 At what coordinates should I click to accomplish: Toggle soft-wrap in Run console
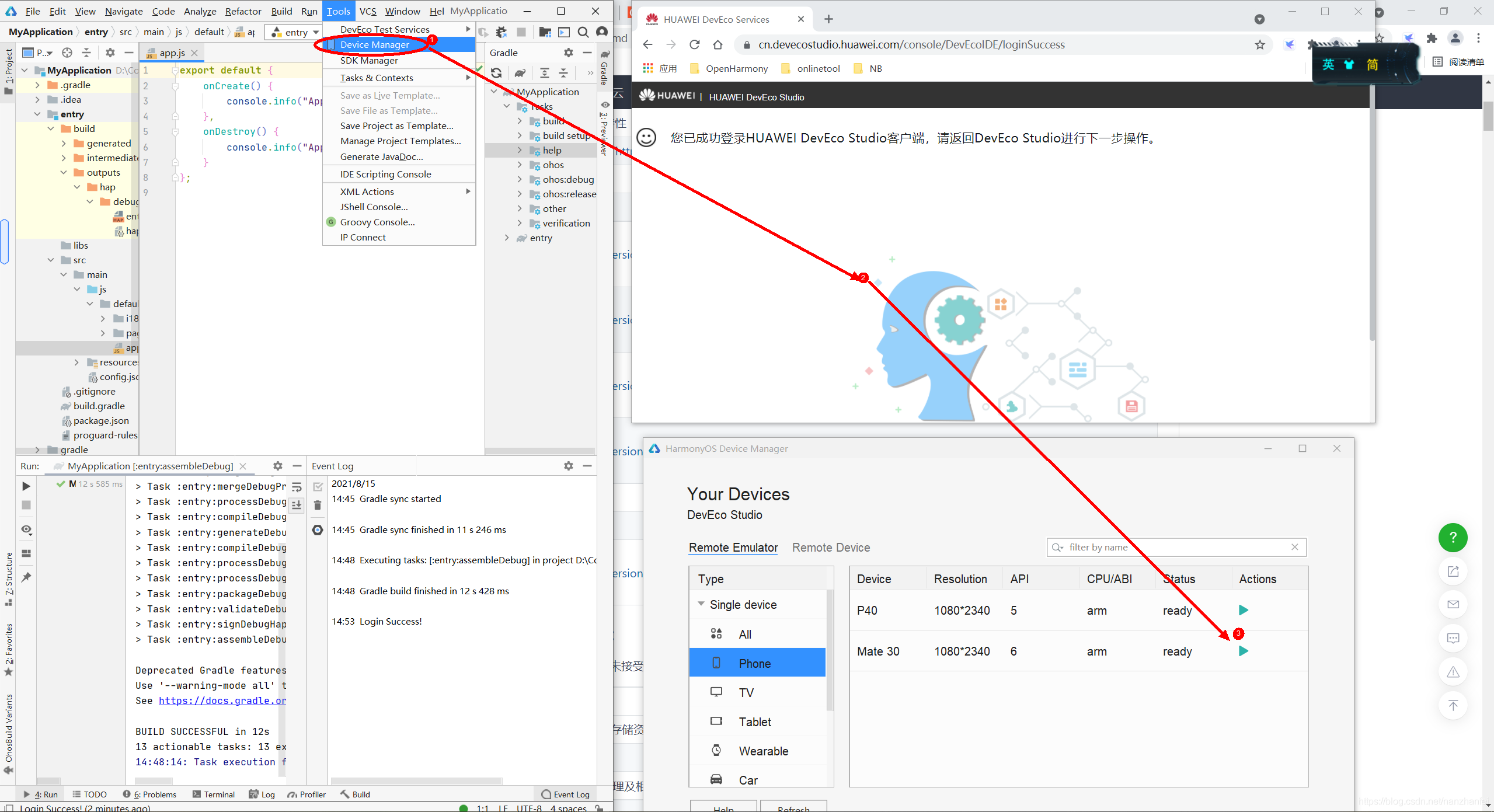click(x=297, y=487)
